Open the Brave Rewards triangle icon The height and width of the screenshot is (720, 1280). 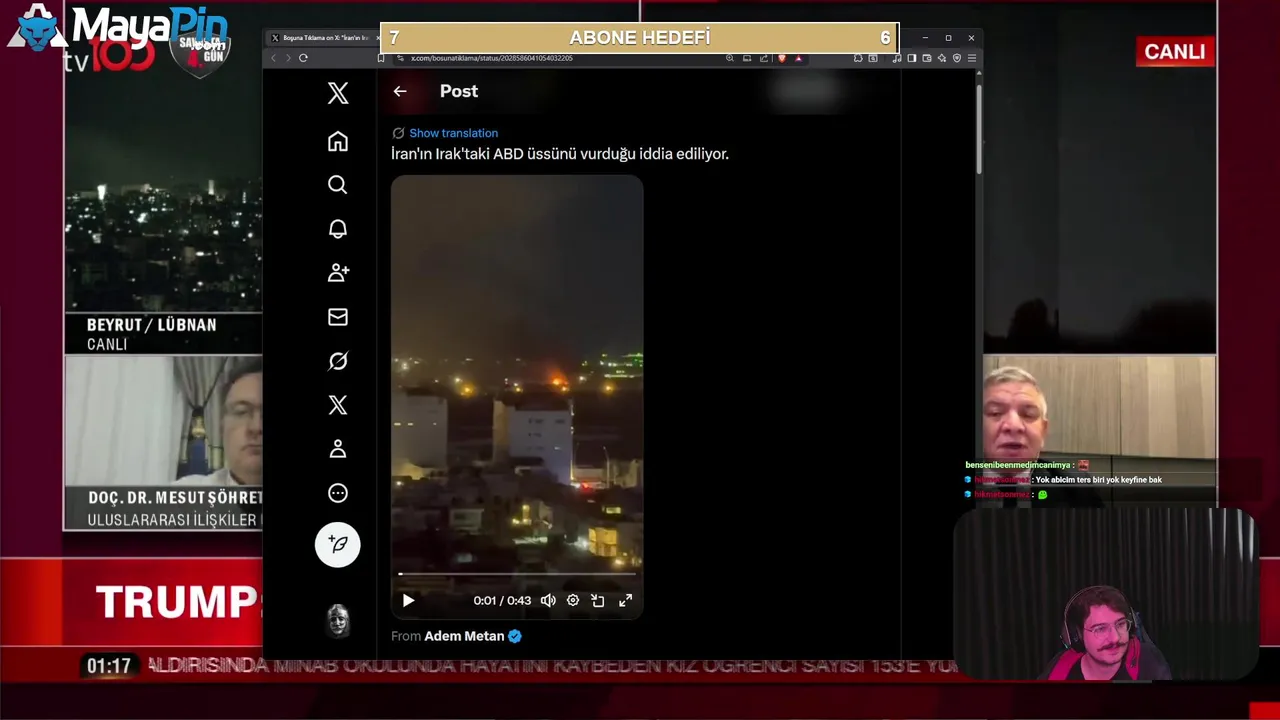(x=798, y=58)
